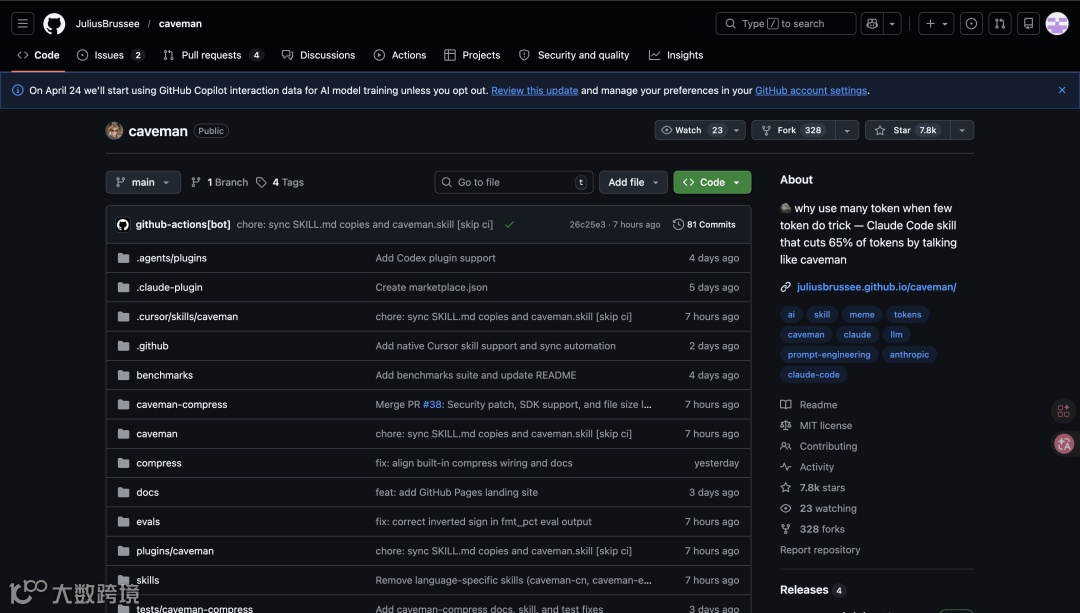The height and width of the screenshot is (613, 1080).
Task: Expand the Watch options dropdown arrow
Action: click(x=736, y=130)
